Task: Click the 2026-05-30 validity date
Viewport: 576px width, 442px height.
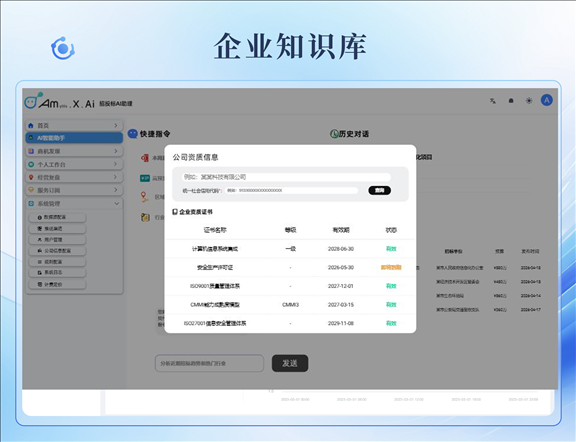Action: pos(341,267)
